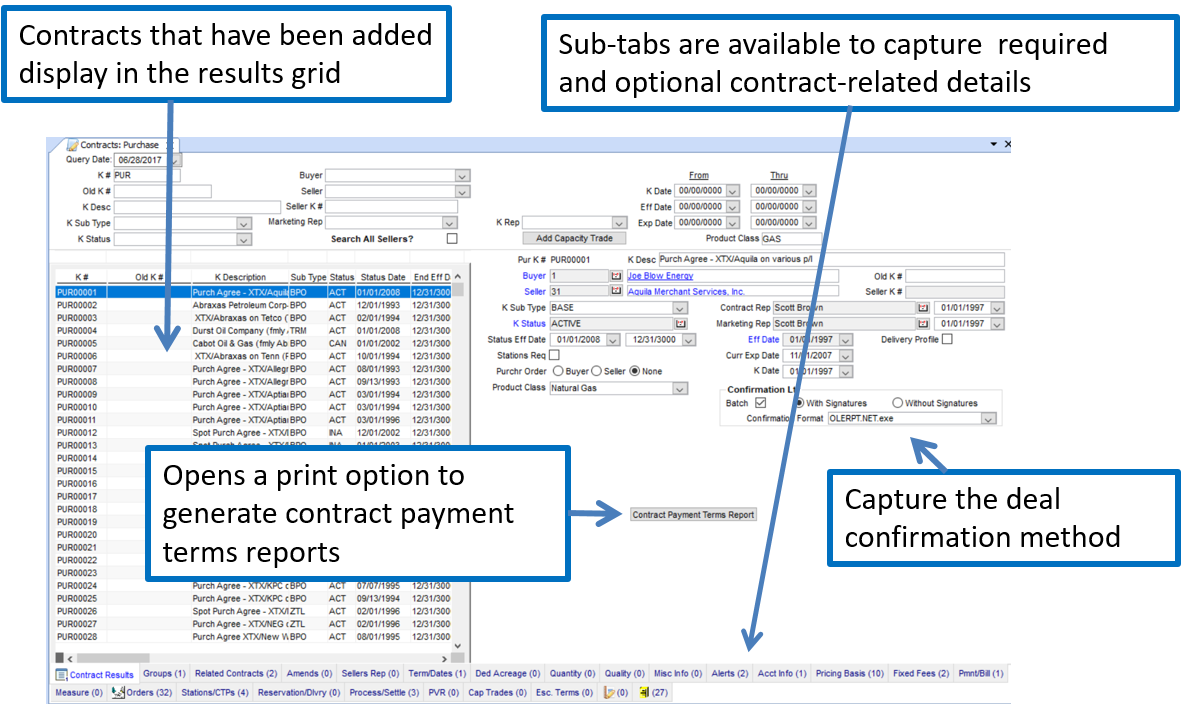Open the K Status lookup icon next to ACTIVE
The width and height of the screenshot is (1183, 706).
coord(680,324)
